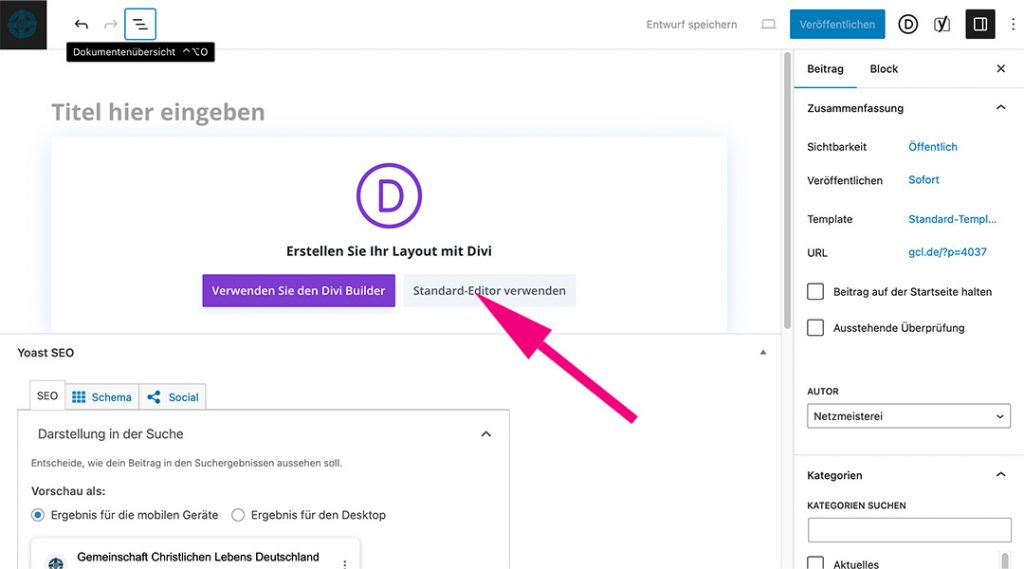
Task: Open the preview device icon
Action: (x=768, y=24)
